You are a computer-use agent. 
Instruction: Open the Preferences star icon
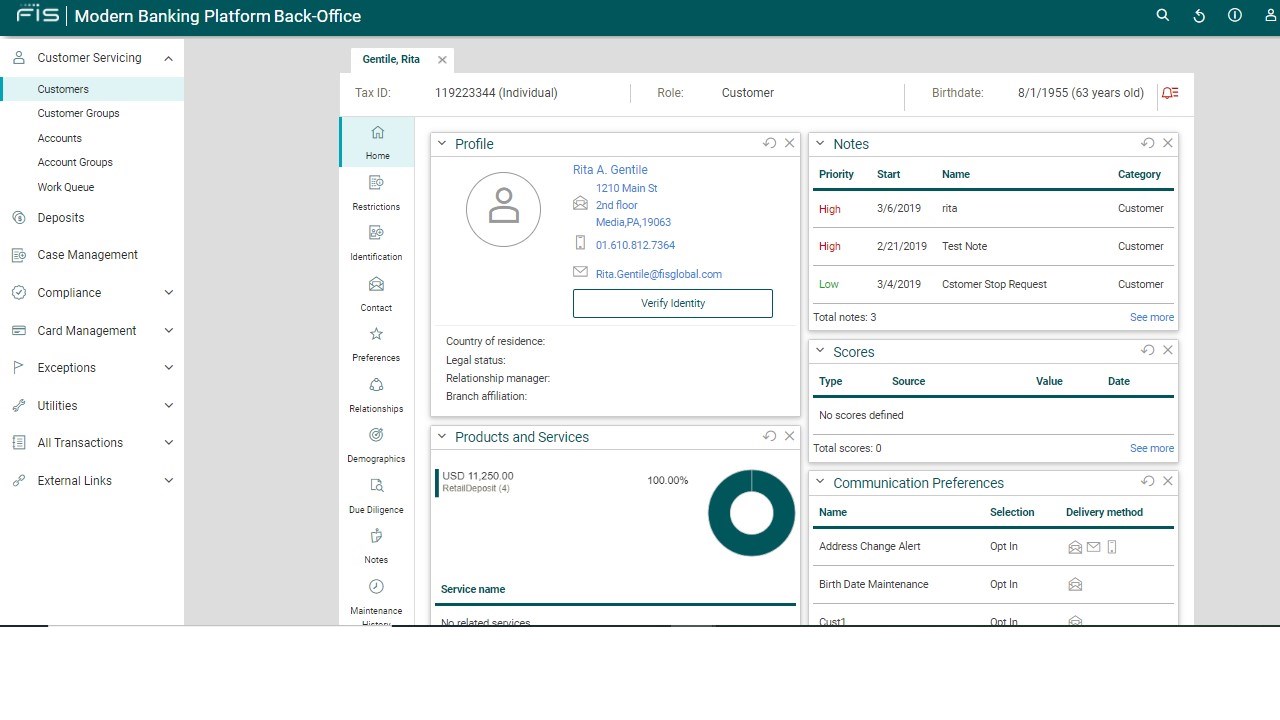(376, 334)
